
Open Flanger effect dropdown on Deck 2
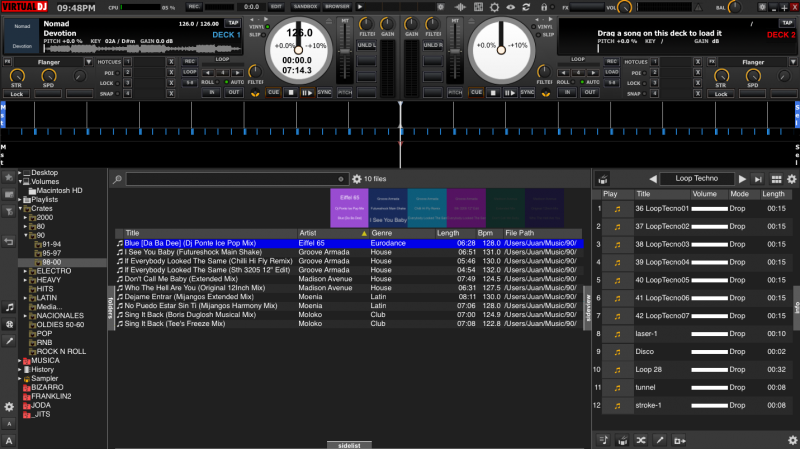point(793,62)
